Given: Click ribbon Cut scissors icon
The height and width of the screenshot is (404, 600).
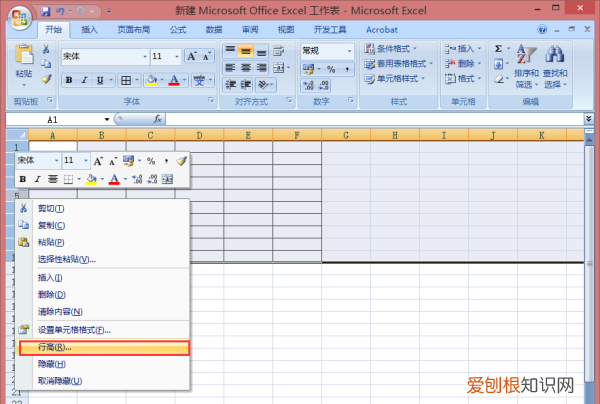Looking at the screenshot, I should click(x=46, y=49).
